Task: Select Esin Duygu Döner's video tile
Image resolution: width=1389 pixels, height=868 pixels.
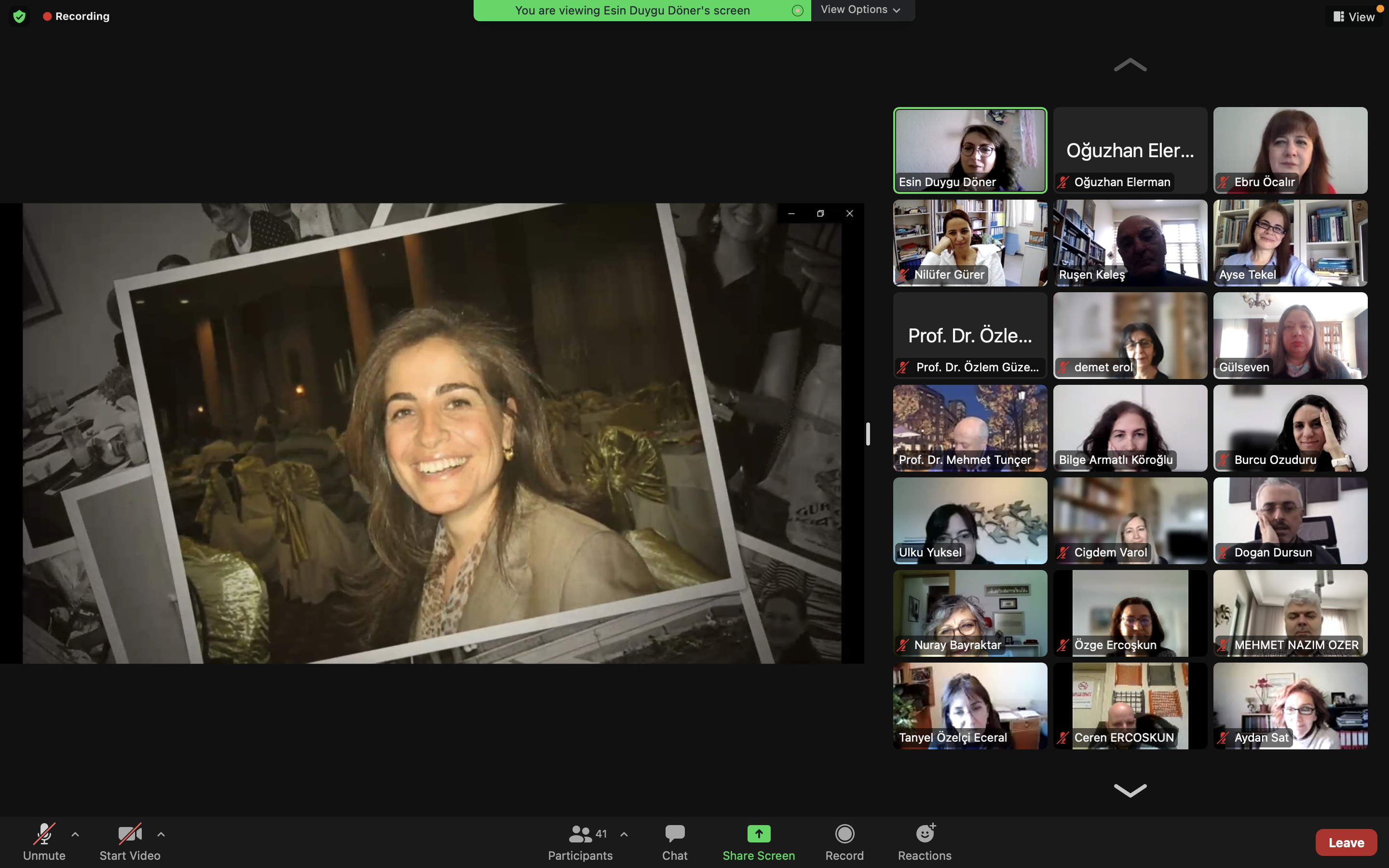Action: (x=970, y=150)
